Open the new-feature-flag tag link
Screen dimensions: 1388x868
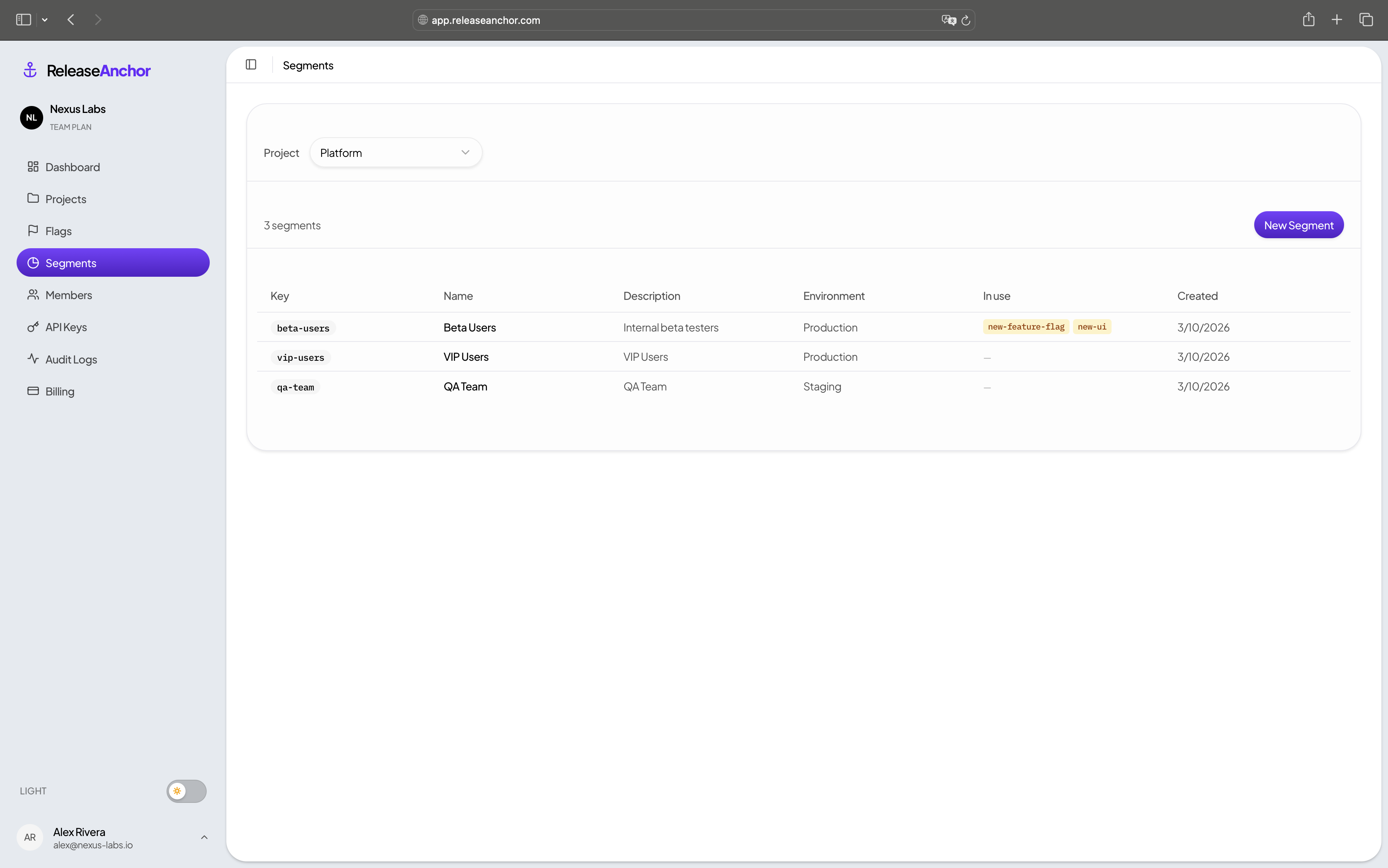(1026, 326)
